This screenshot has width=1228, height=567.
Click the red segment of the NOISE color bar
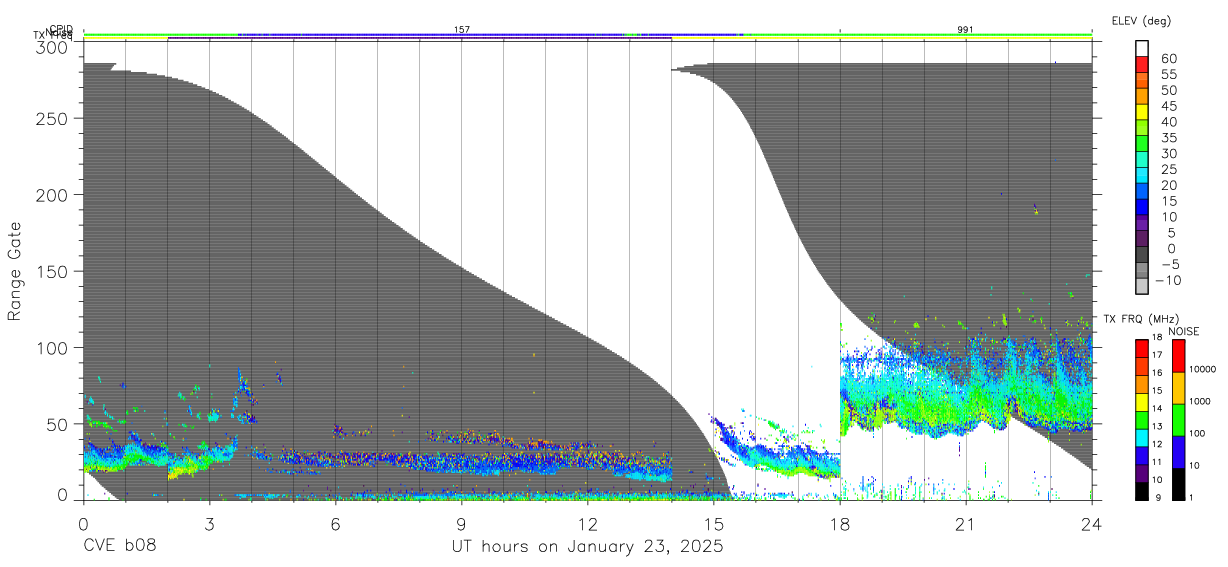1178,356
